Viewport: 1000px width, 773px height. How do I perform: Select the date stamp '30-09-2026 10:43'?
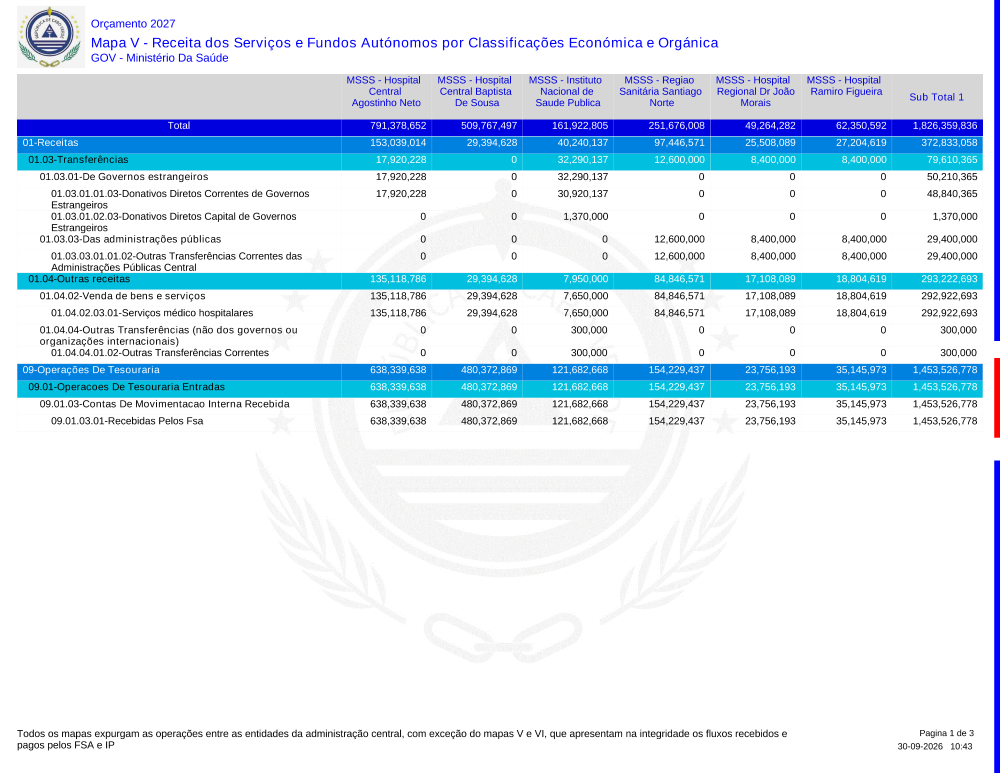[x=935, y=746]
